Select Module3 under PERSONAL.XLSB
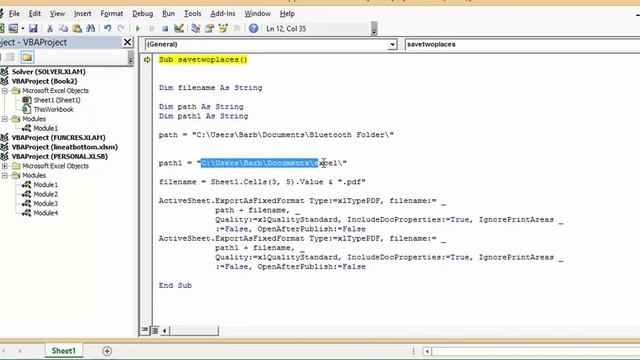Screen dimensions: 640x360 (45, 204)
